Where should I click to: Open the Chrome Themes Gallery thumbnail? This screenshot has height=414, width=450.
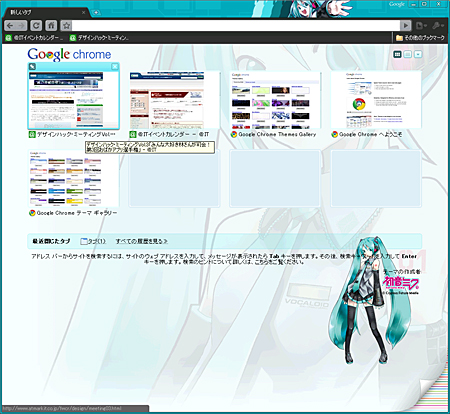275,100
